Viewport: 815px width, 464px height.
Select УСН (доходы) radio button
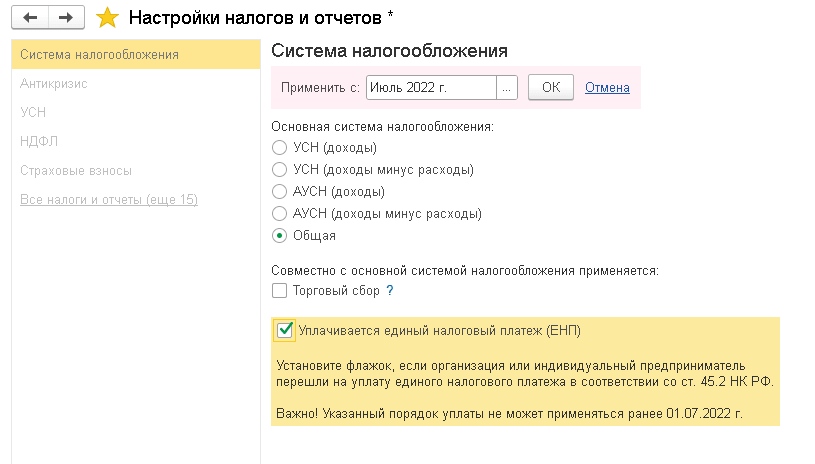(280, 148)
